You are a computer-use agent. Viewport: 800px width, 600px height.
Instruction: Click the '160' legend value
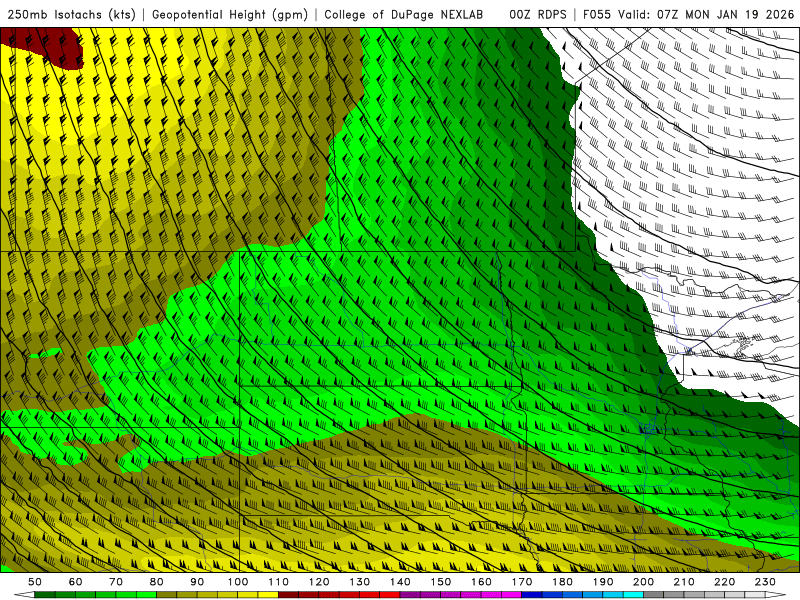(x=482, y=582)
